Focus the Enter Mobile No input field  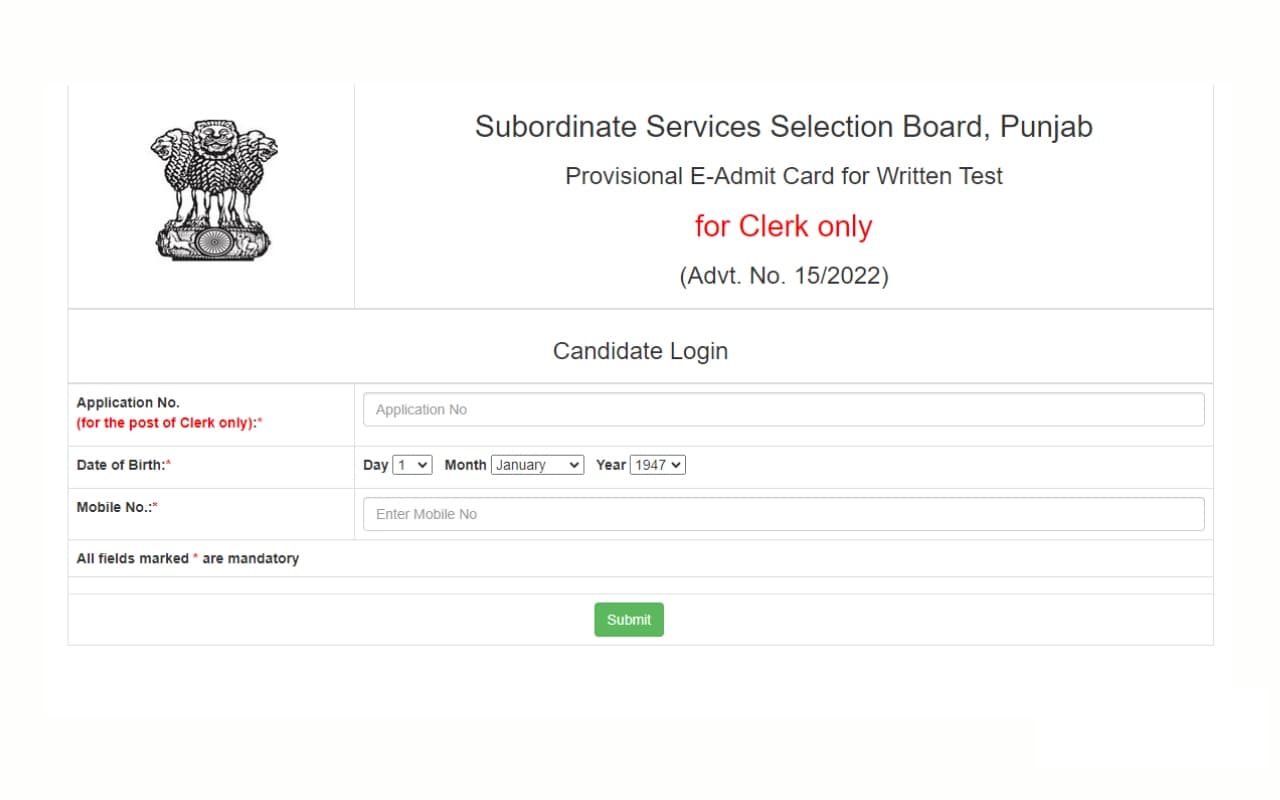(783, 514)
